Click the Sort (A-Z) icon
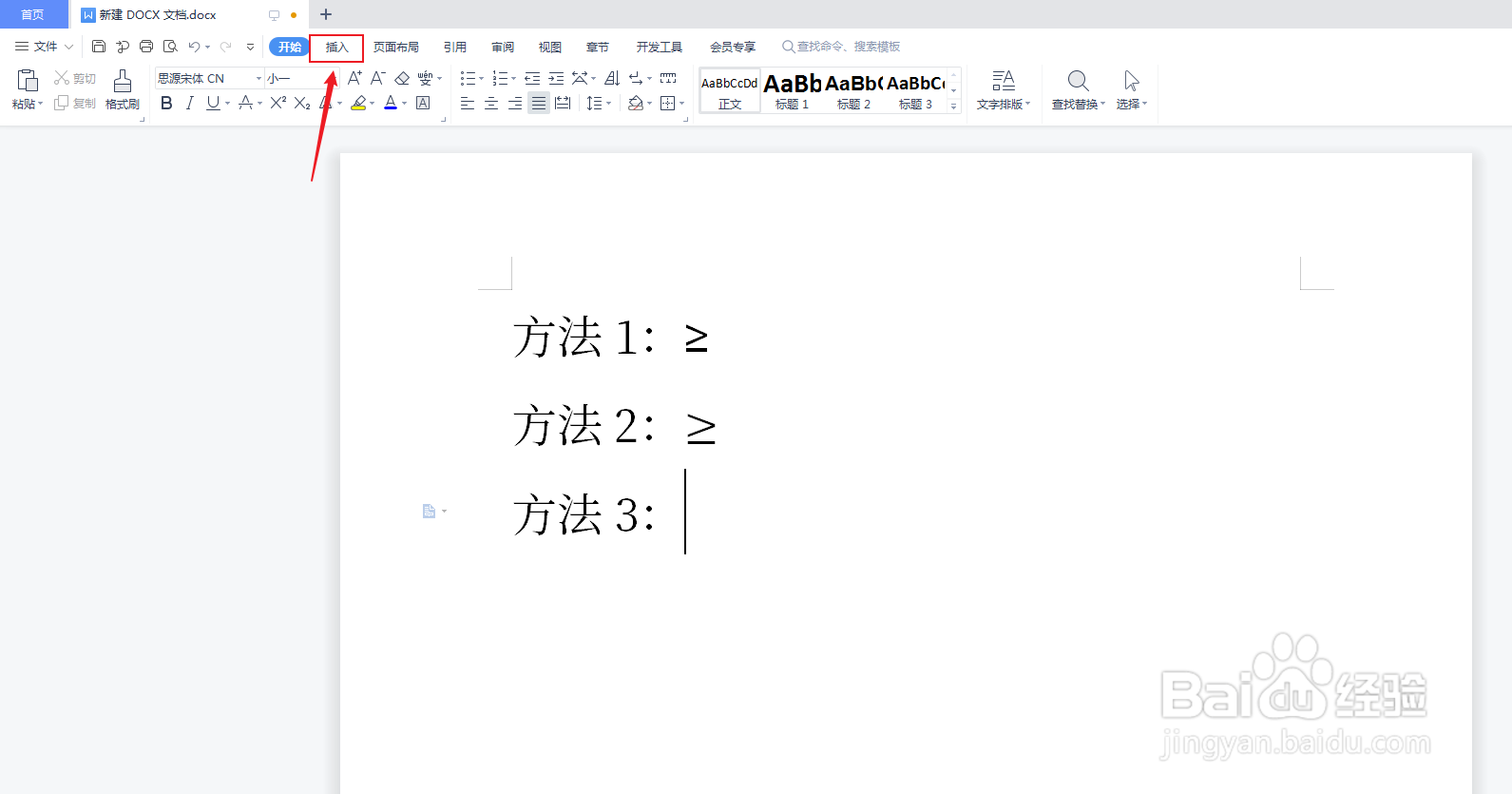 click(612, 78)
